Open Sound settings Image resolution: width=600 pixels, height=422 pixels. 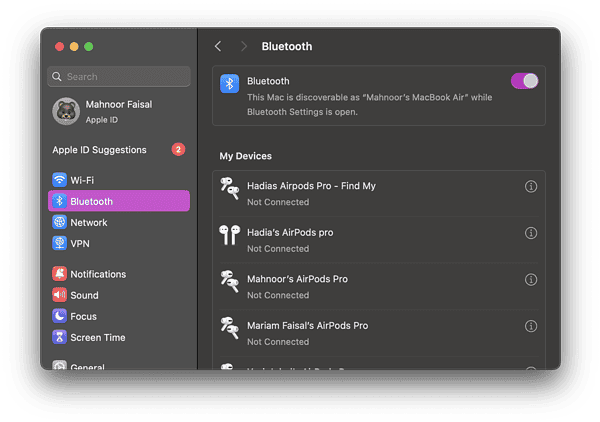84,295
